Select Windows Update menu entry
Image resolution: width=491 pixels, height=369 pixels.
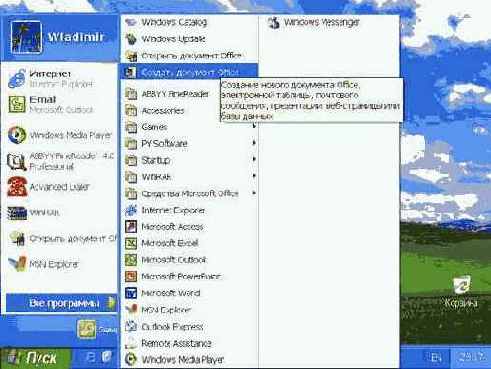189,39
